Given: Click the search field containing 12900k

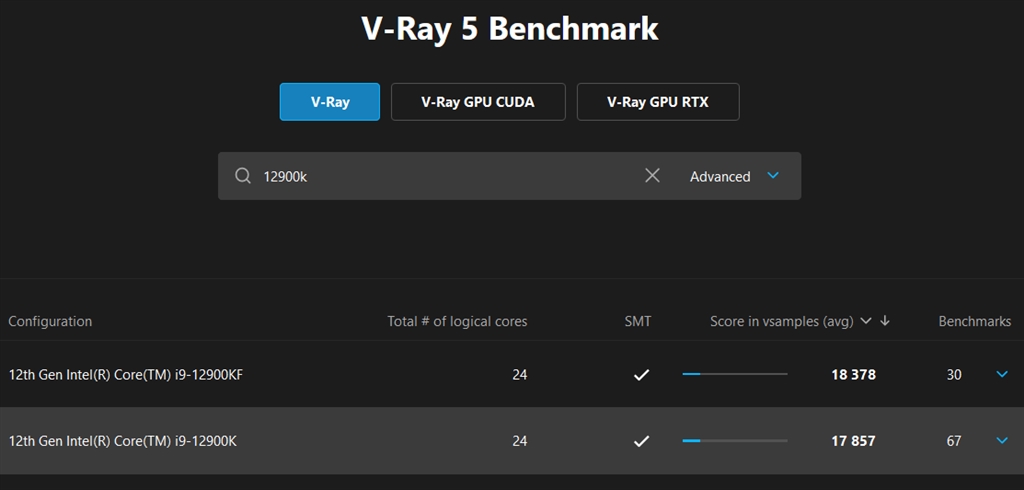Looking at the screenshot, I should (440, 176).
